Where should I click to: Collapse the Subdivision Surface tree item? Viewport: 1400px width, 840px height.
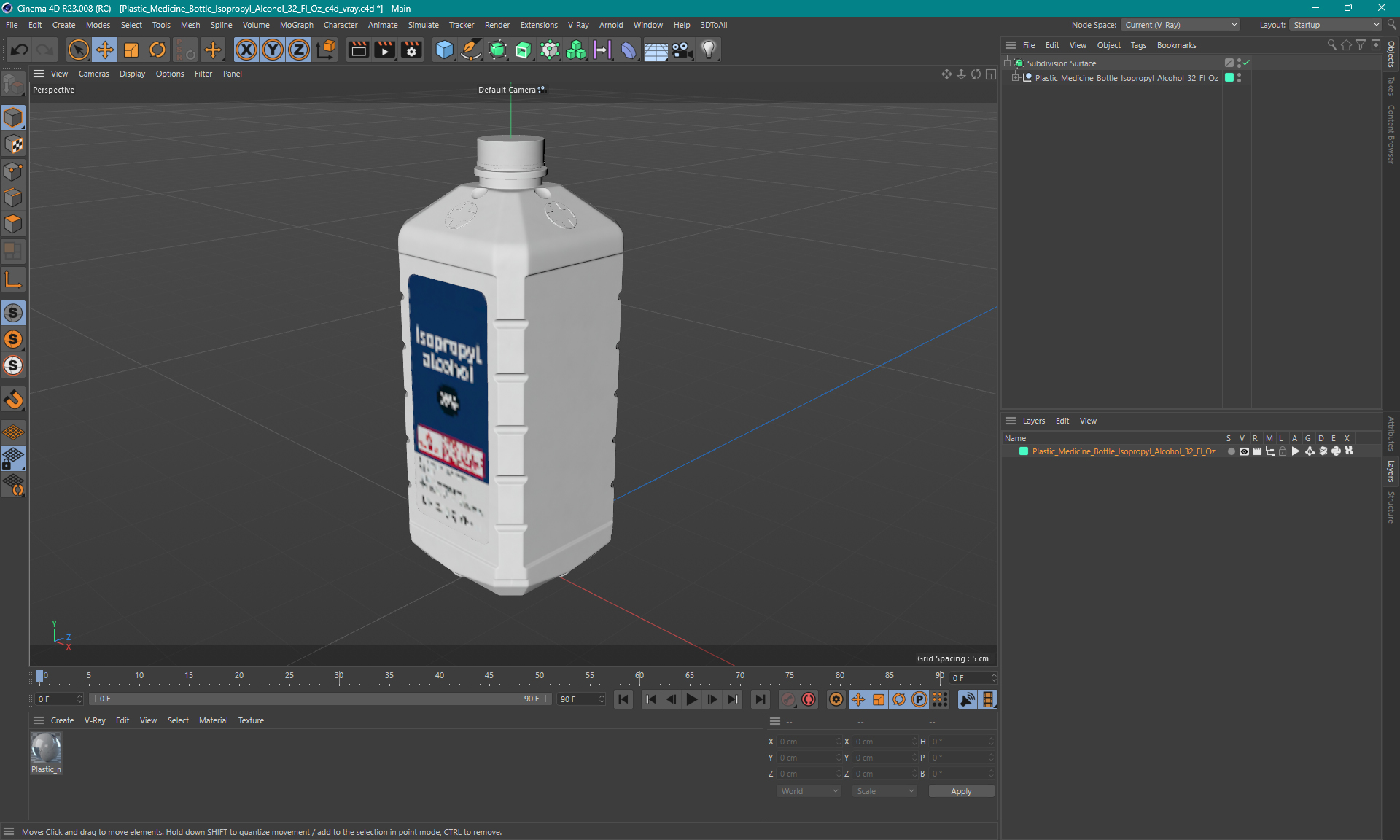[x=1008, y=63]
